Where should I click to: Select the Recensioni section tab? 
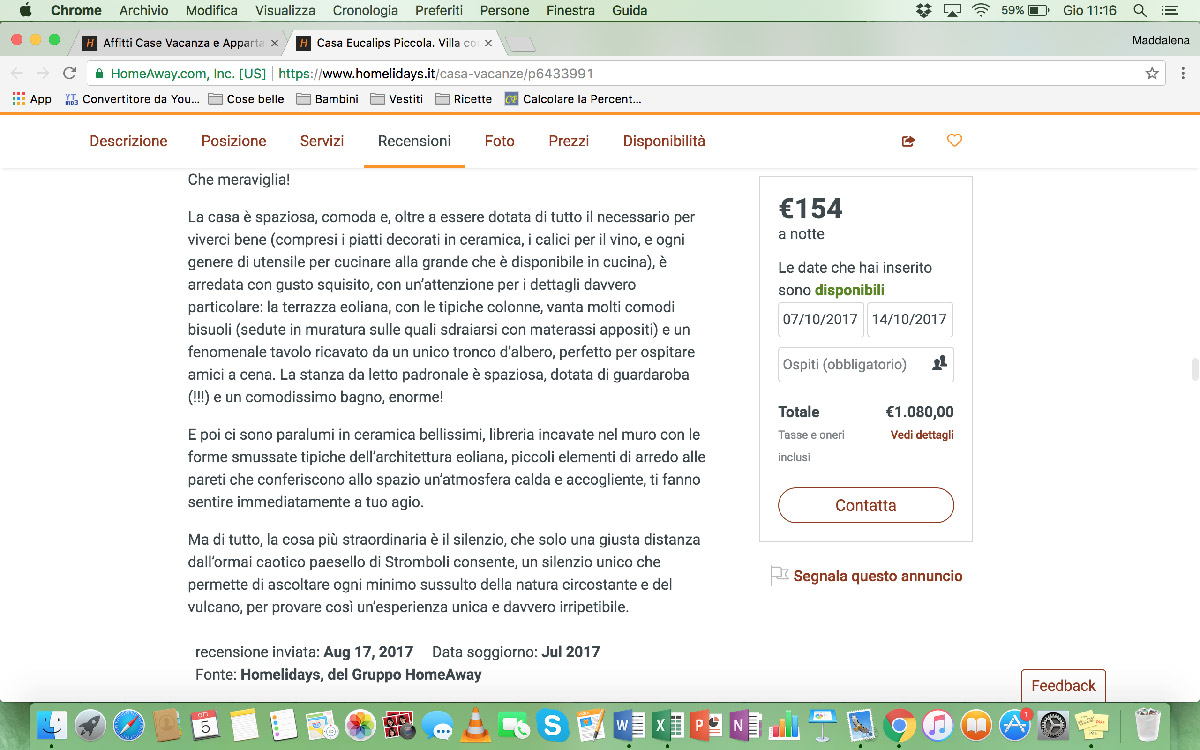pyautogui.click(x=414, y=141)
